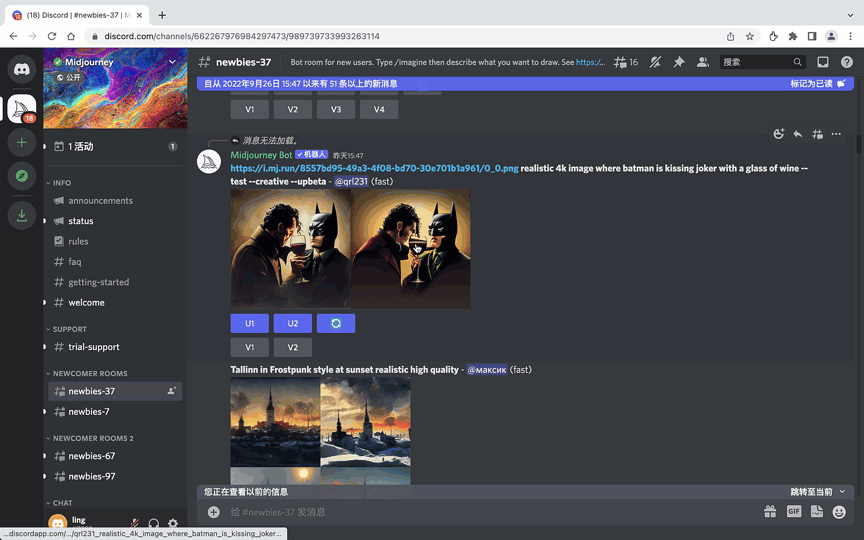Open more options on message toolbar
This screenshot has width=864, height=540.
tap(836, 134)
